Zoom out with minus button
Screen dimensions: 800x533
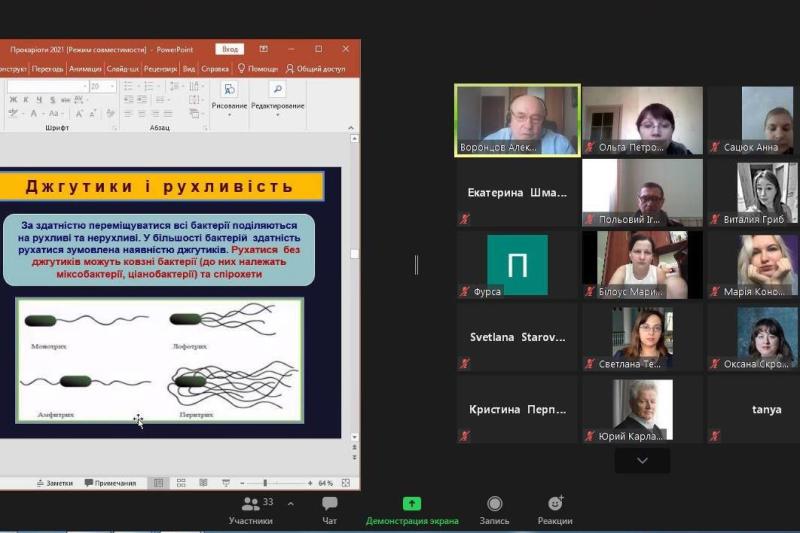coord(242,483)
